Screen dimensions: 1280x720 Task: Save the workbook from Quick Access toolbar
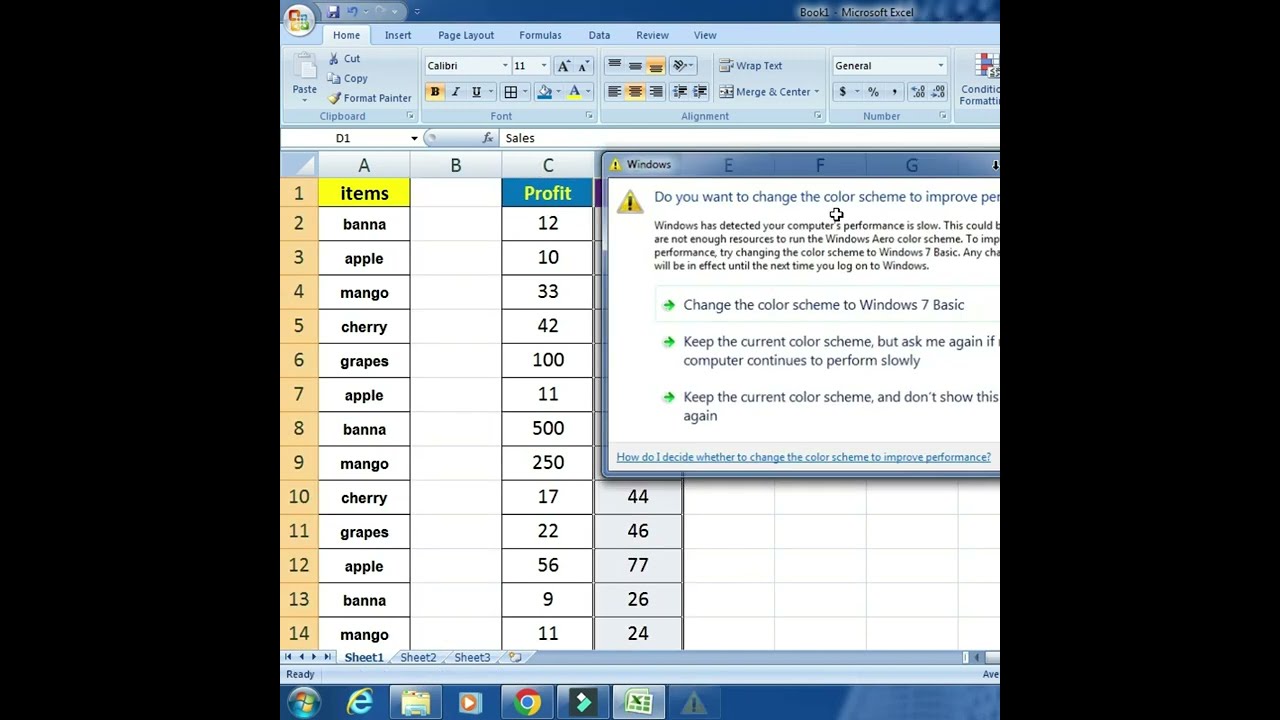pos(333,12)
